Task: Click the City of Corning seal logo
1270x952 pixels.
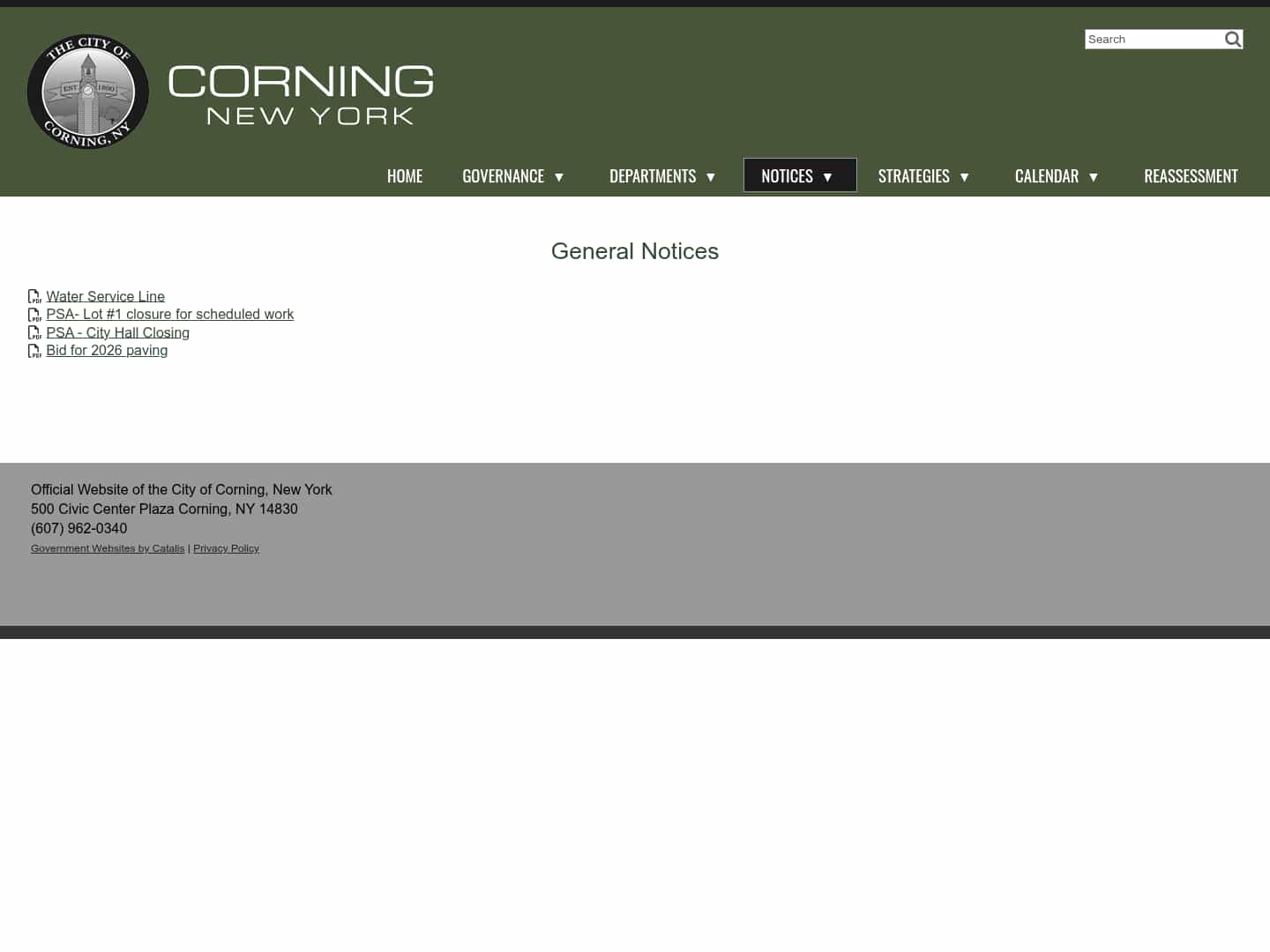Action: point(87,92)
